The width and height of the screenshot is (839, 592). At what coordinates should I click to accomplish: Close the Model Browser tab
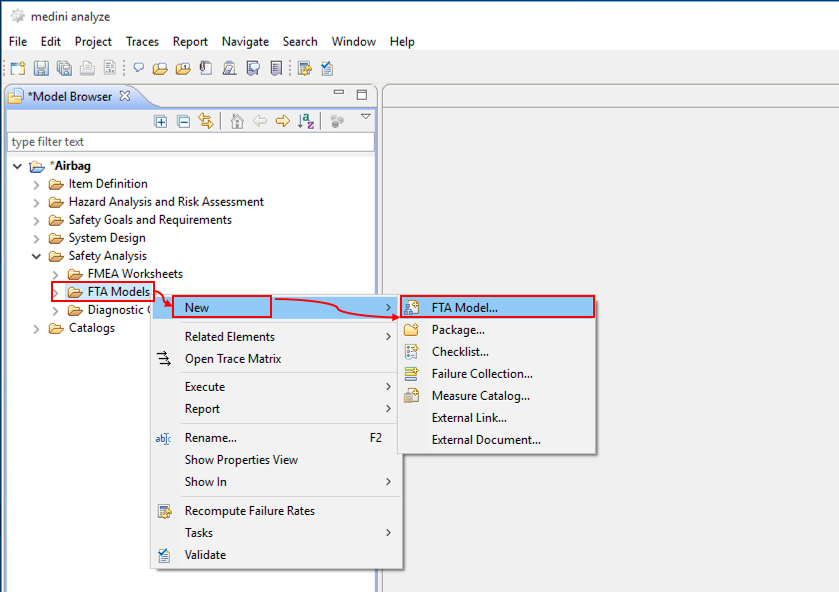[x=125, y=96]
